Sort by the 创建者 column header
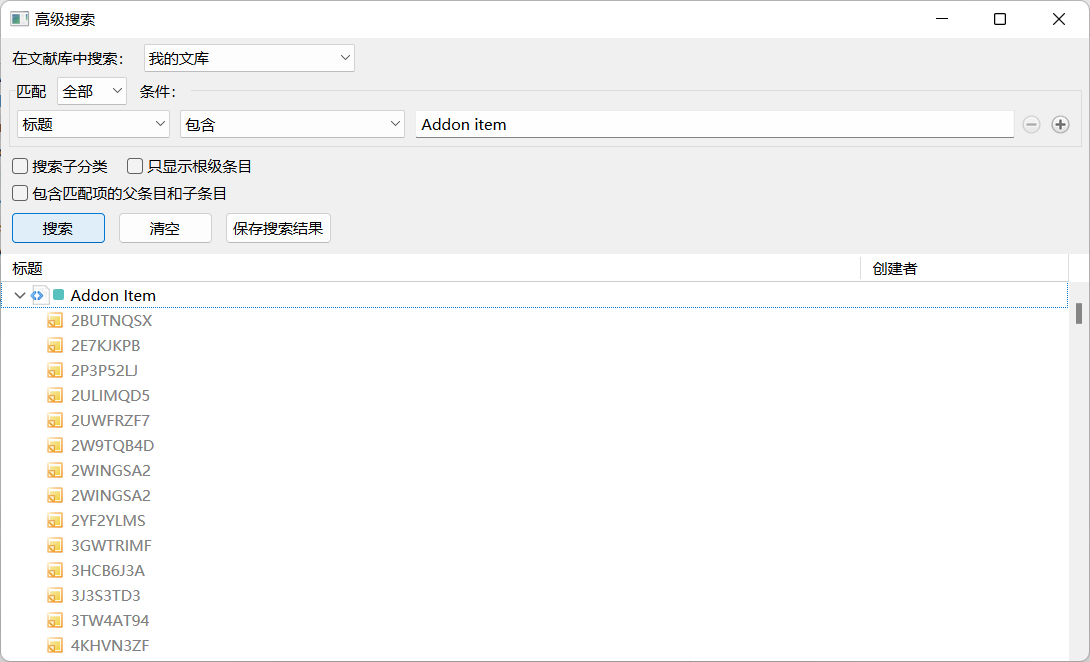This screenshot has height=662, width=1090. pos(964,268)
